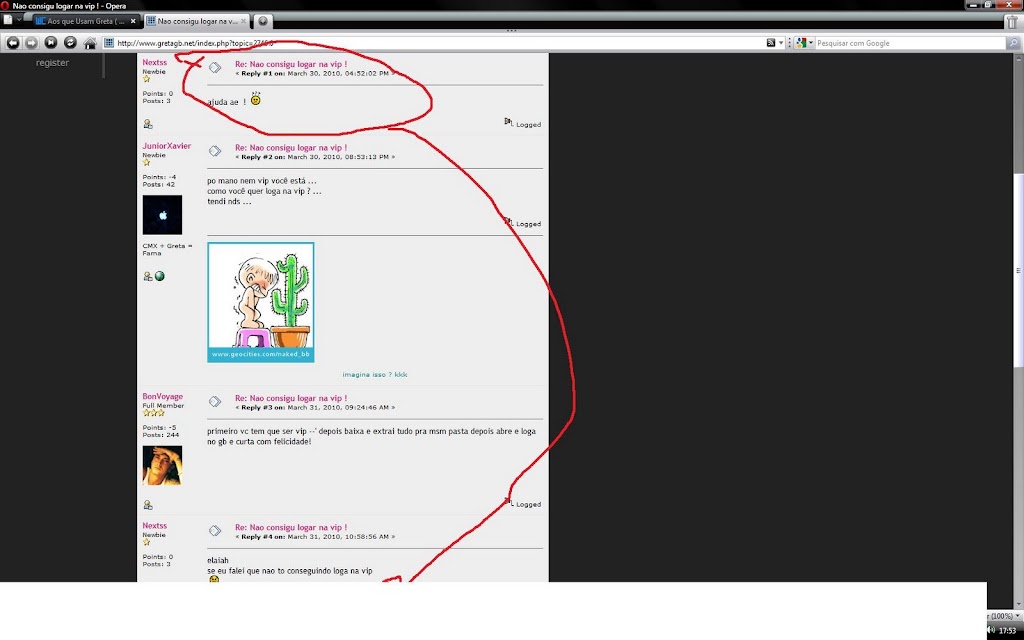The image size is (1024, 640).
Task: Click the scrollbar up arrow
Action: tap(1018, 57)
